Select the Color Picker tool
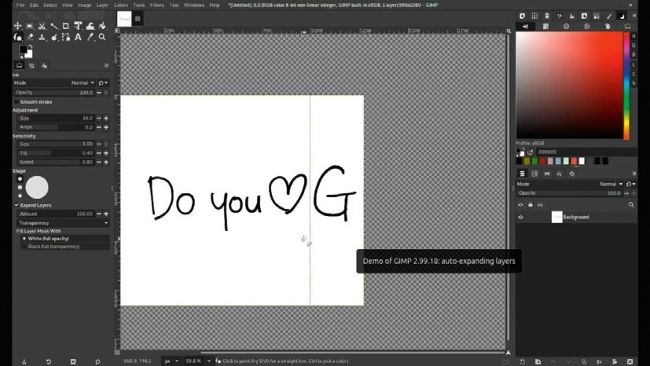Screen dimensions: 650x366 [90, 37]
